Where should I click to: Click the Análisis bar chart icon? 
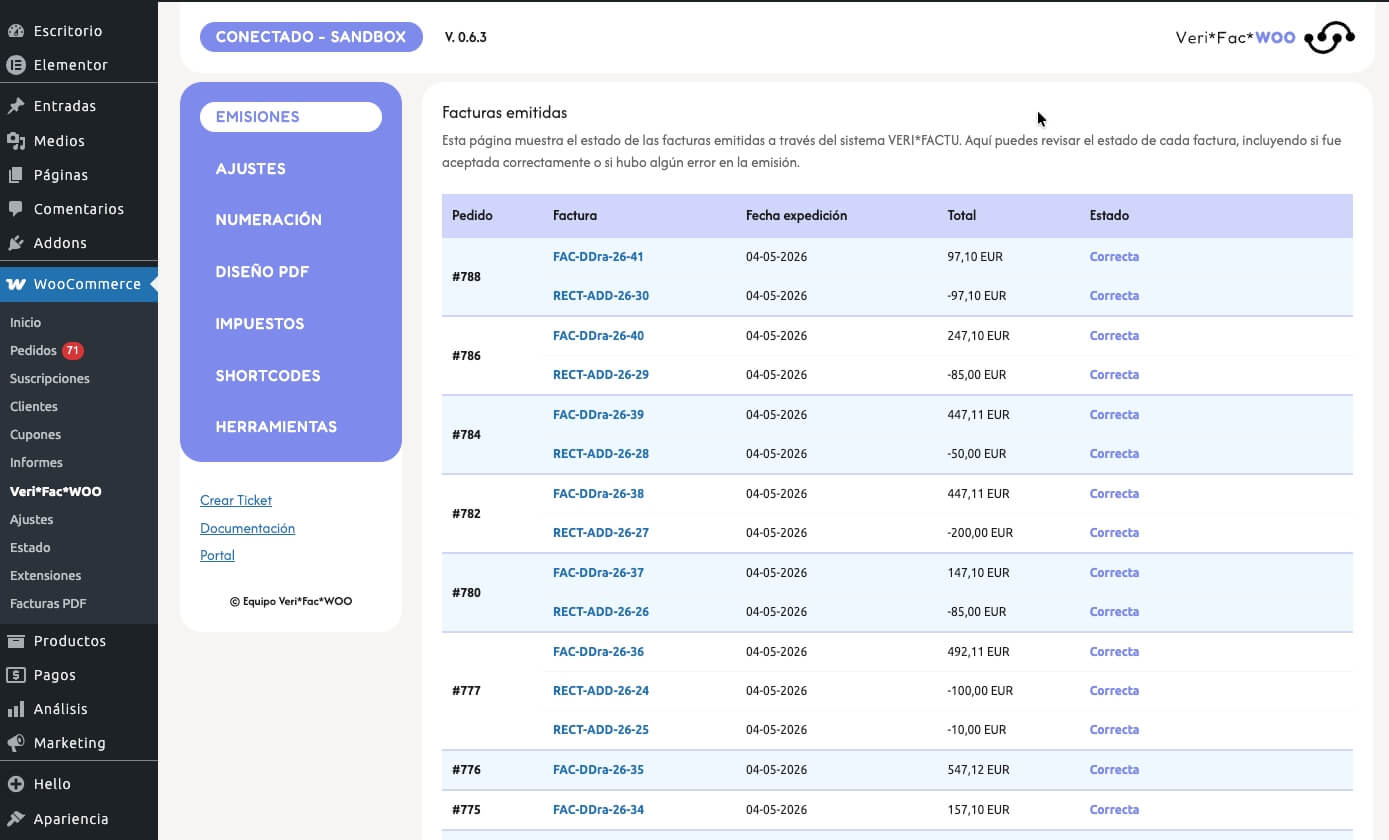(16, 709)
